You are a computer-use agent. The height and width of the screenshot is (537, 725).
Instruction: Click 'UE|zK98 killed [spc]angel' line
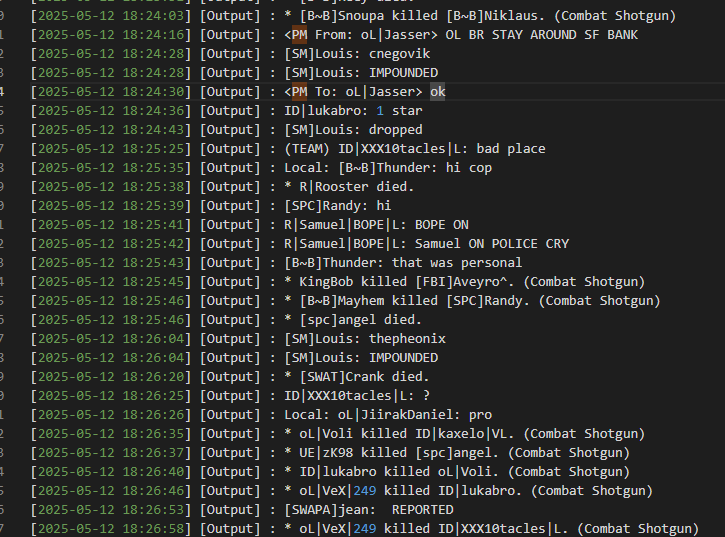tap(330, 452)
